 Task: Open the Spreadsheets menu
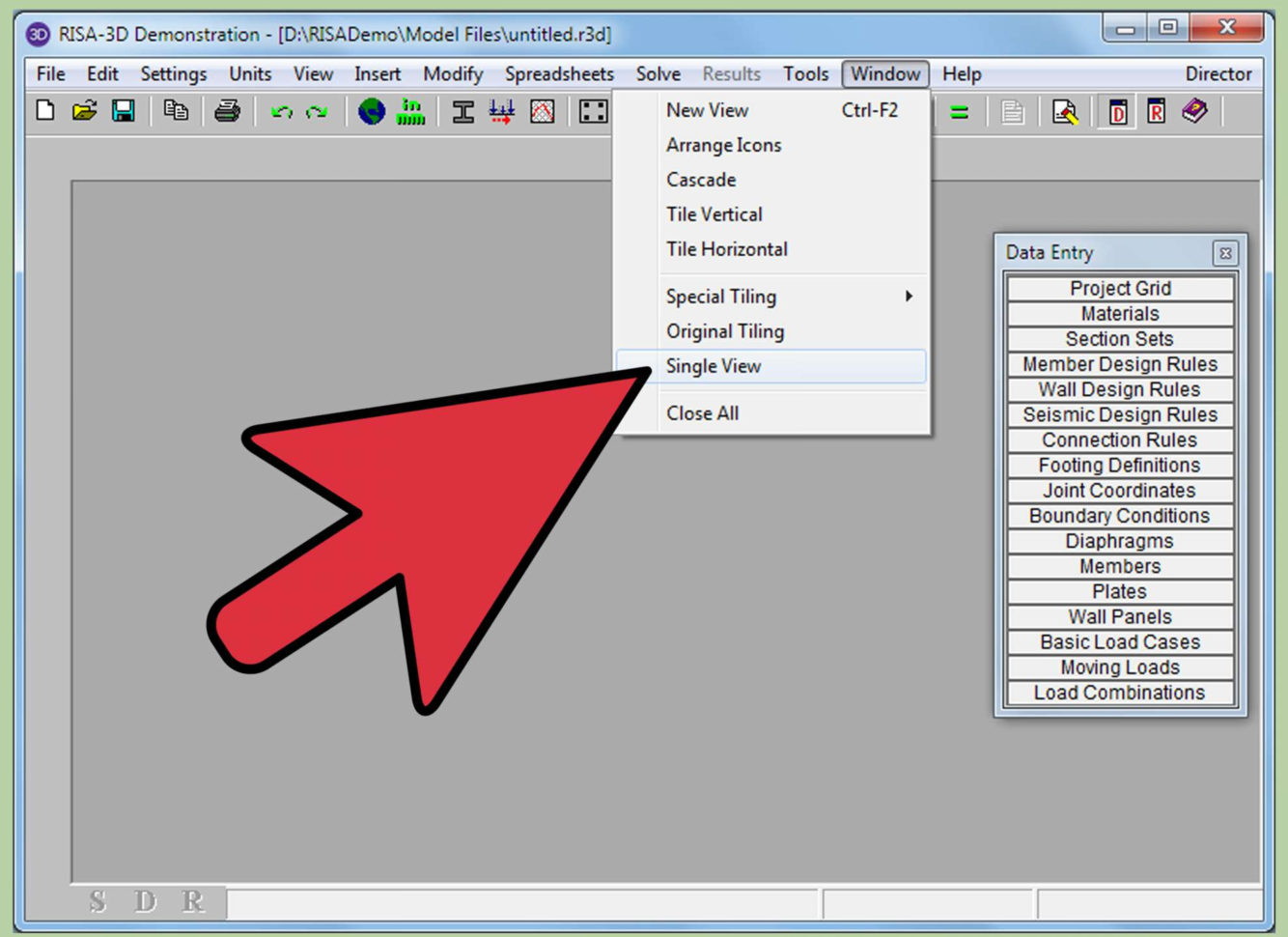coord(559,73)
